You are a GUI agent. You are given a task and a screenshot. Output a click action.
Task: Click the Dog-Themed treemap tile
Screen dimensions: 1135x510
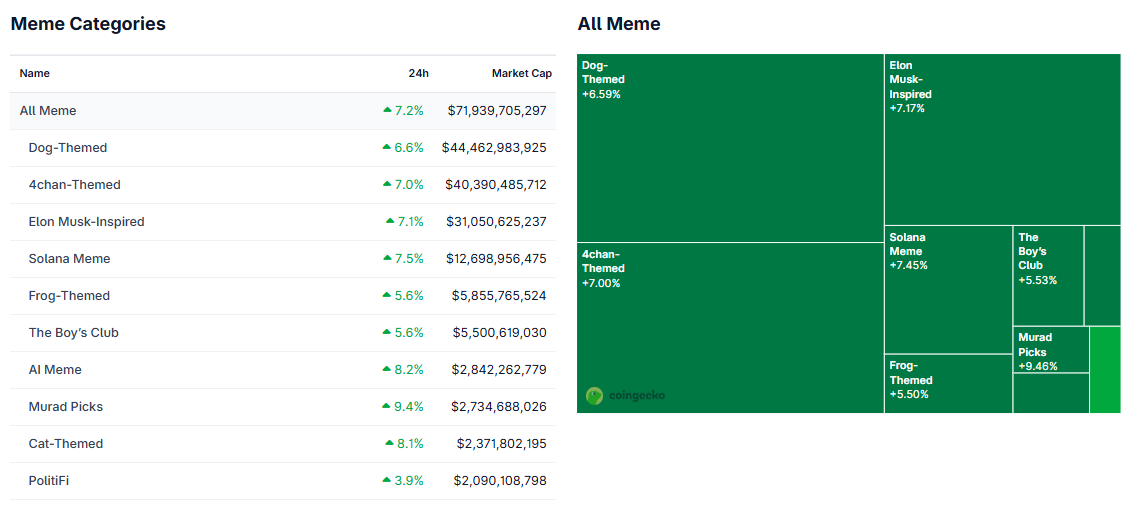(730, 148)
